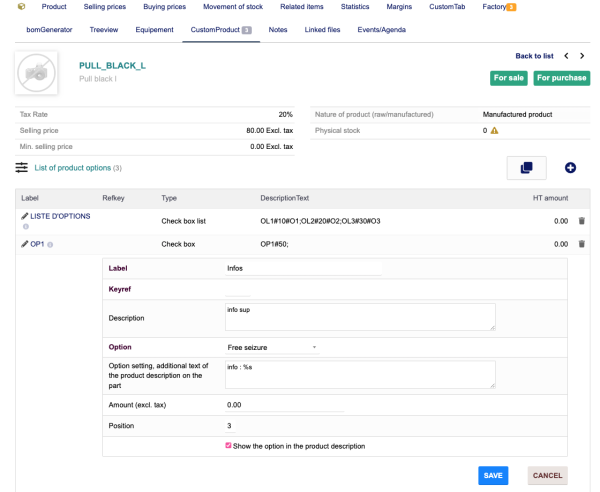This screenshot has width=600, height=492.
Task: Click into the Amount (excl. tax) field
Action: (285, 404)
